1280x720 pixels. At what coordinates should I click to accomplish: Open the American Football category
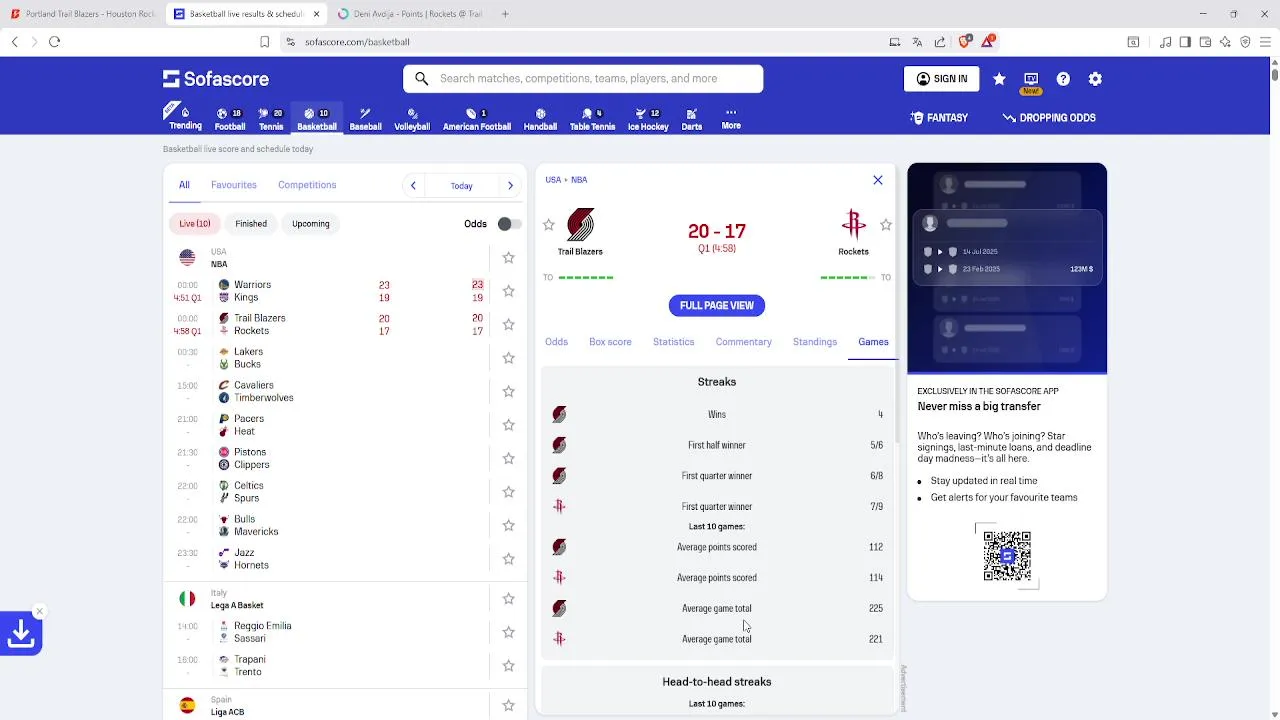477,118
